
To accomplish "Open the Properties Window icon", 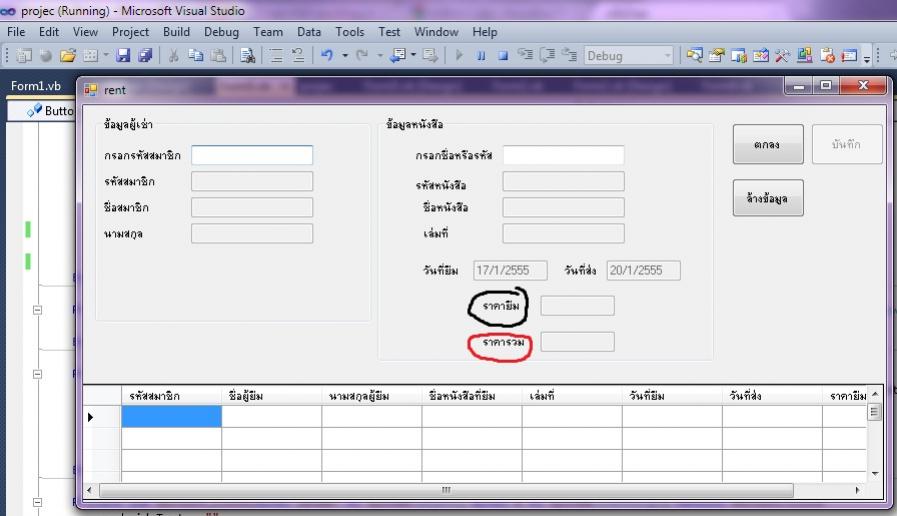I will pyautogui.click(x=716, y=55).
